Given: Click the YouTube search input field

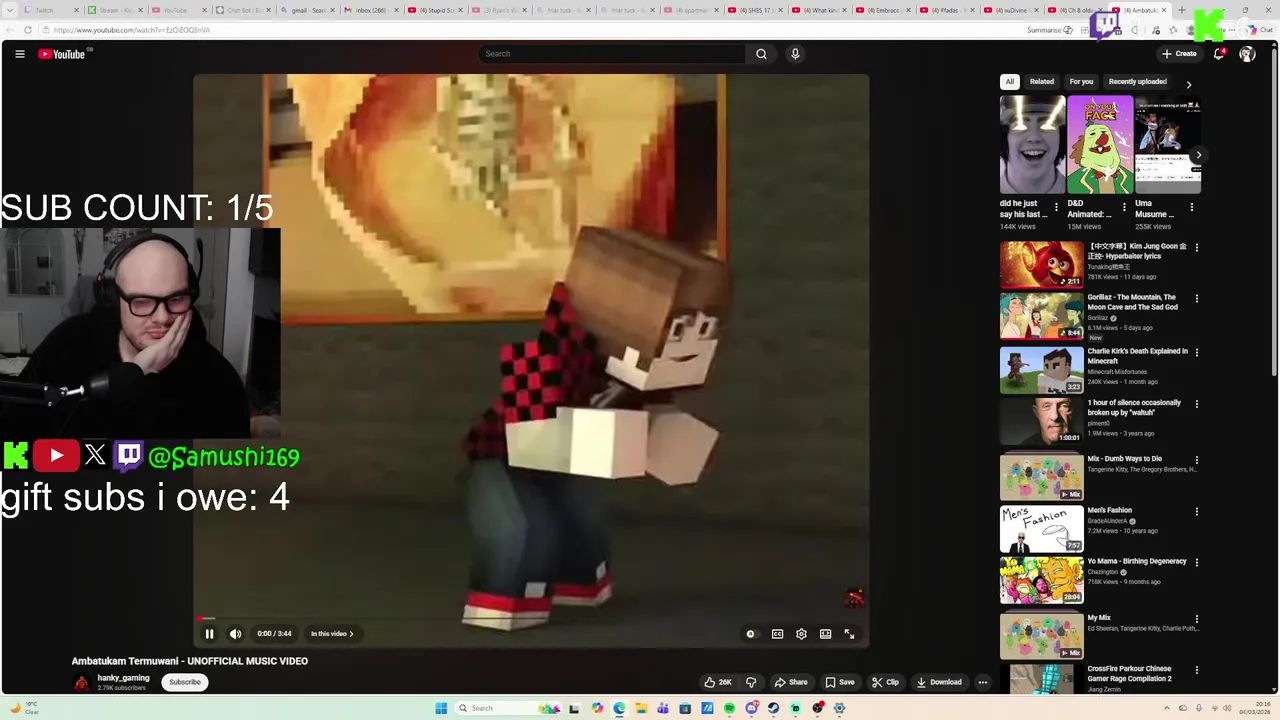Looking at the screenshot, I should [612, 54].
